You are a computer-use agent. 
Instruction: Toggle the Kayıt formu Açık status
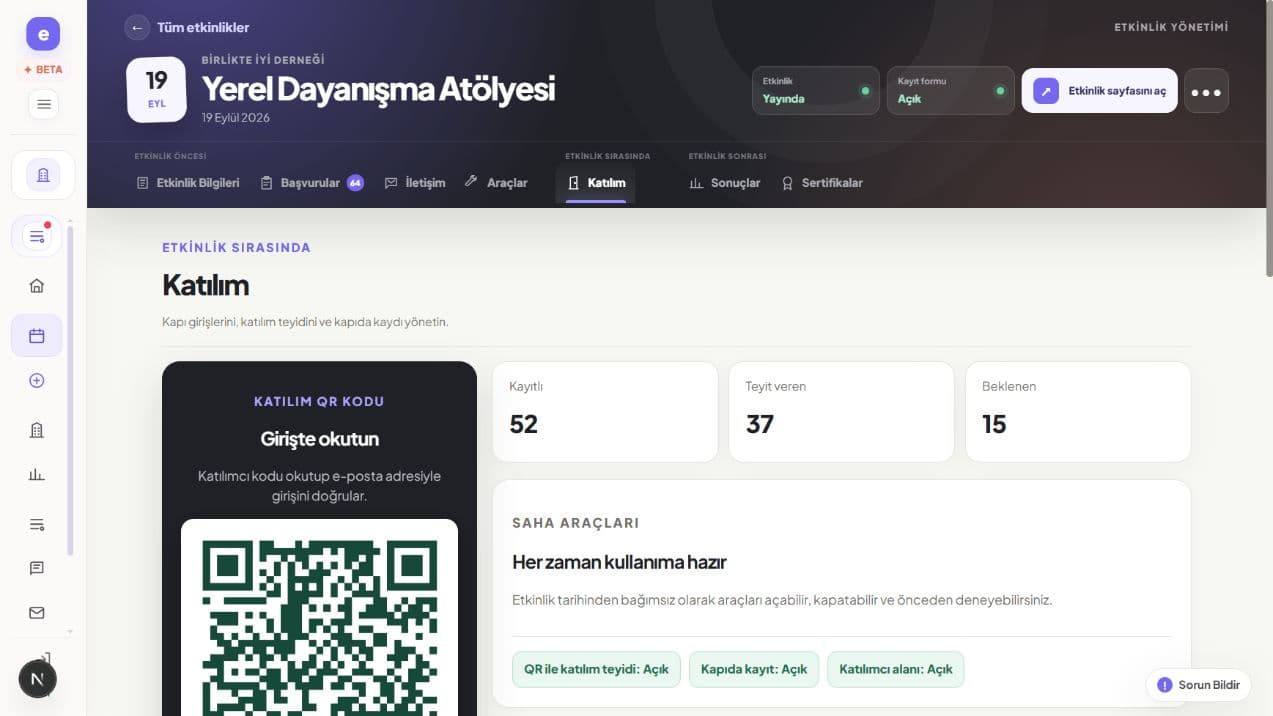(x=950, y=90)
